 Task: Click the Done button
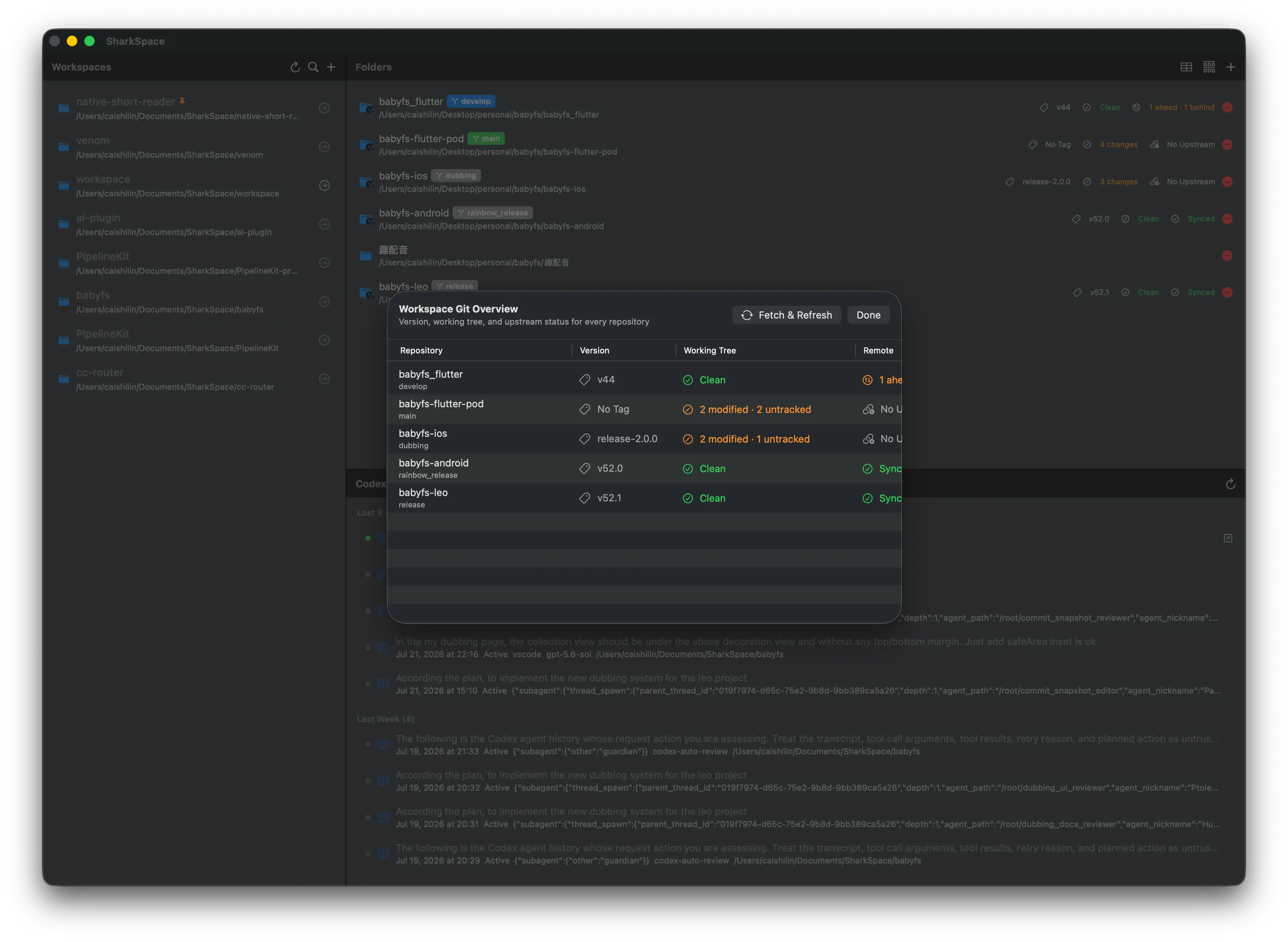pos(868,315)
